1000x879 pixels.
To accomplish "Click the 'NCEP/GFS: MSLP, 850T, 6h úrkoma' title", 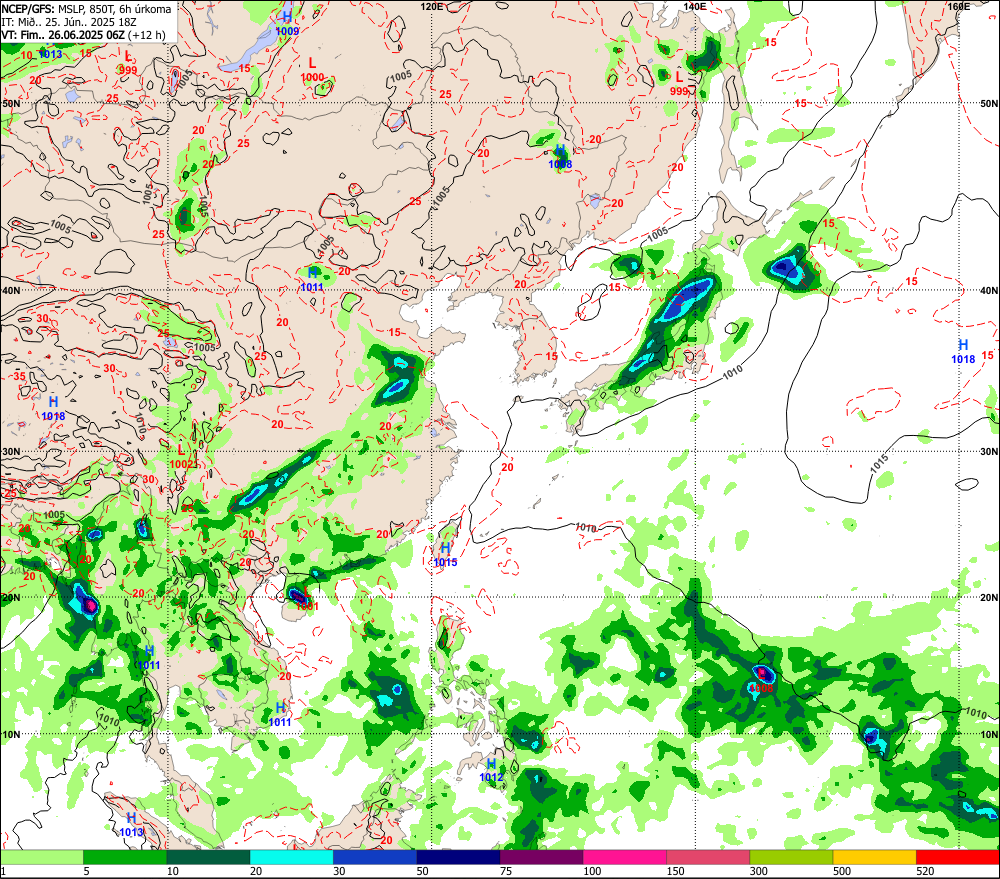I will coord(86,9).
